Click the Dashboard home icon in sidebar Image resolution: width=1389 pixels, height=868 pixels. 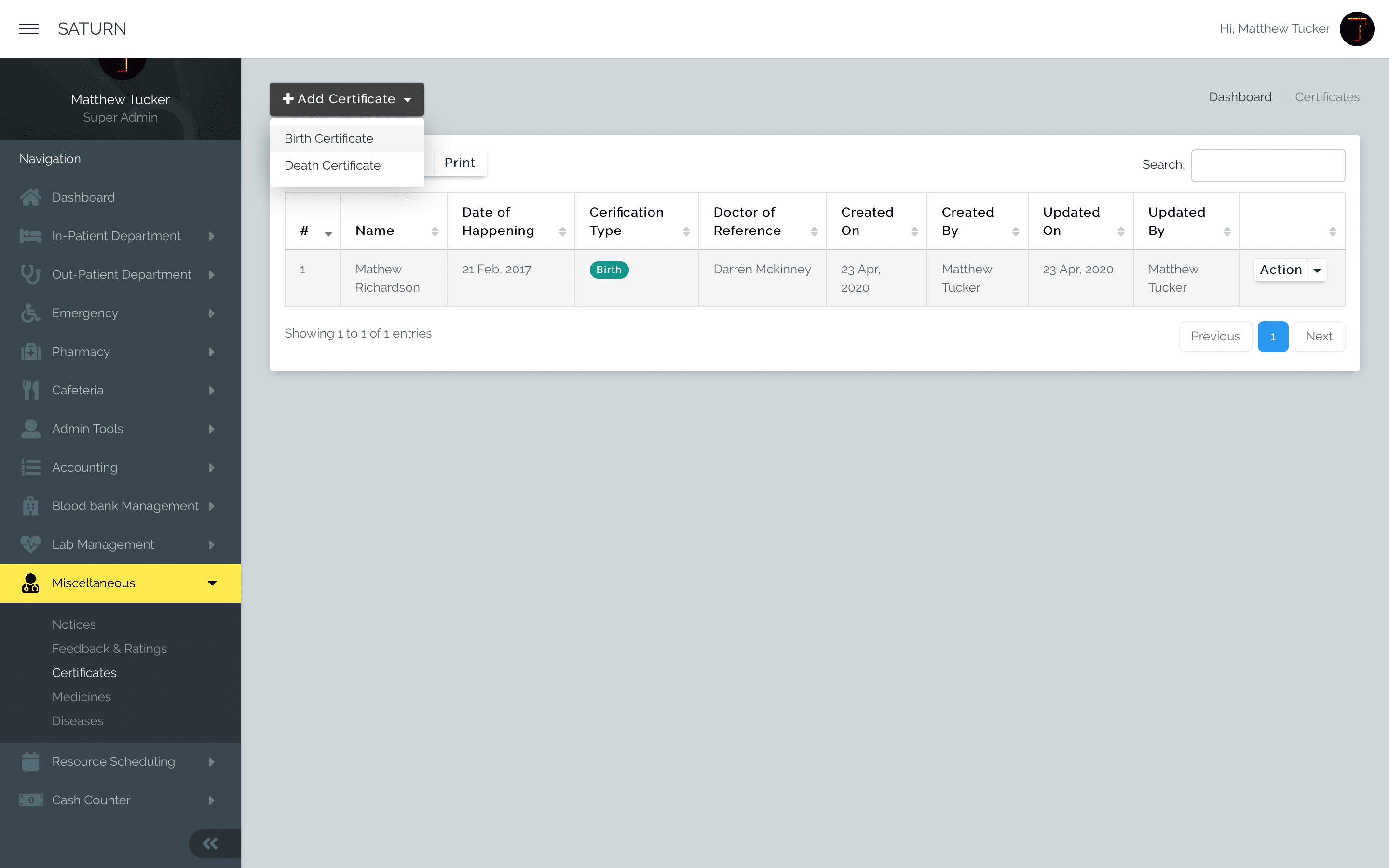click(x=30, y=197)
